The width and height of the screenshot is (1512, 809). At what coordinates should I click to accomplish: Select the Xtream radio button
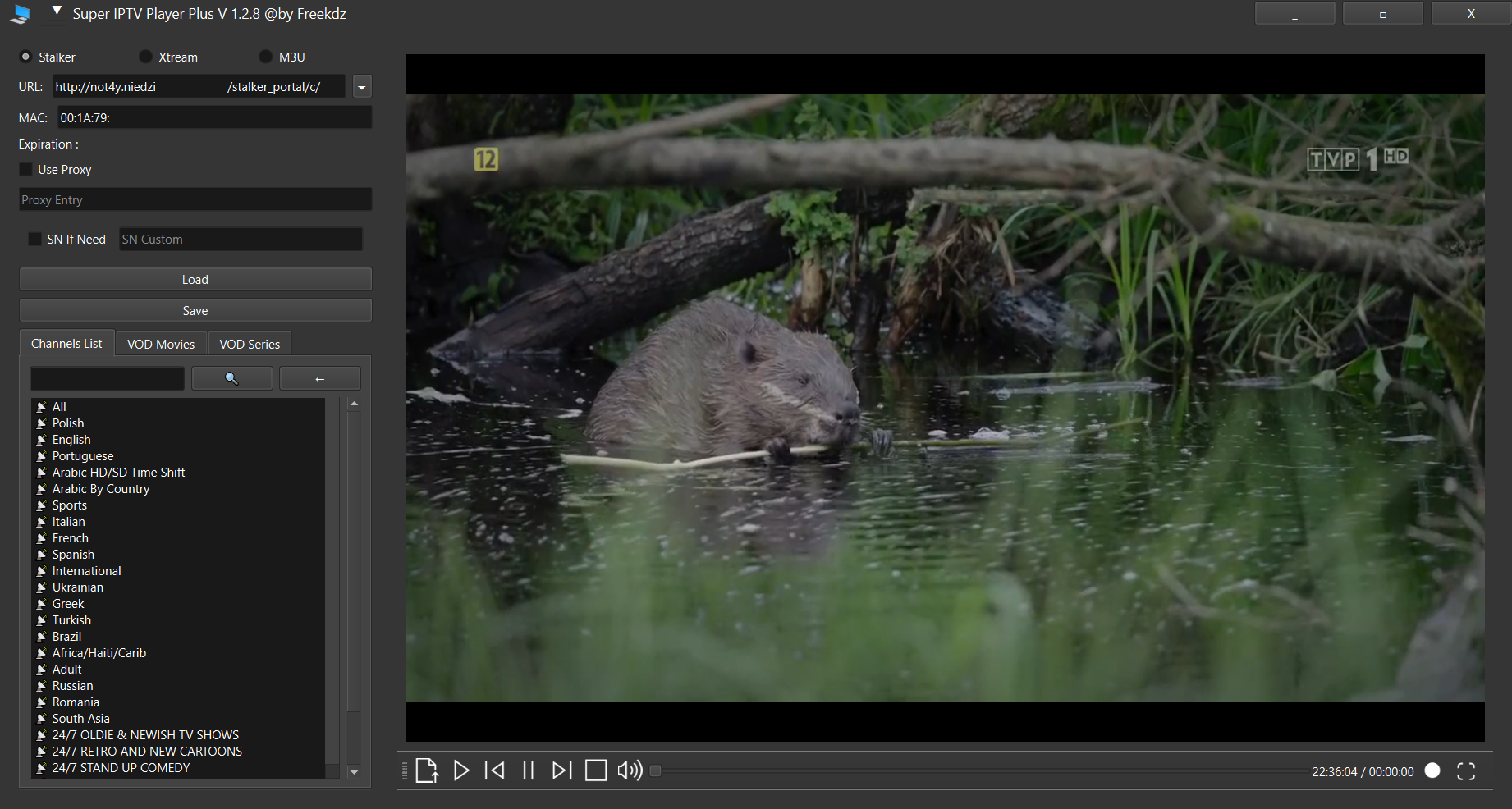pyautogui.click(x=145, y=57)
